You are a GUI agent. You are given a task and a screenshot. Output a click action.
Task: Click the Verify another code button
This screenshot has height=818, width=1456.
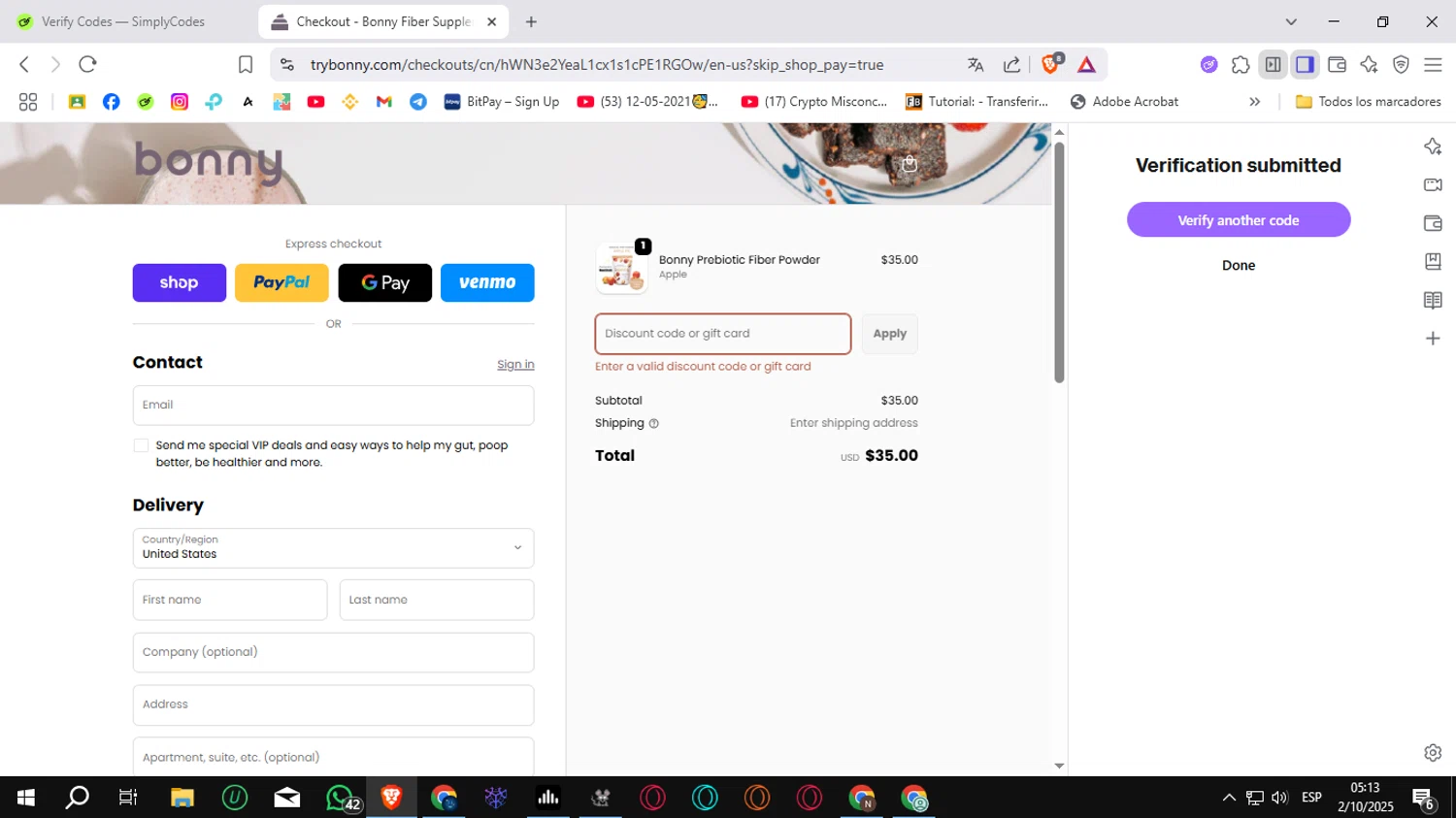(1239, 220)
